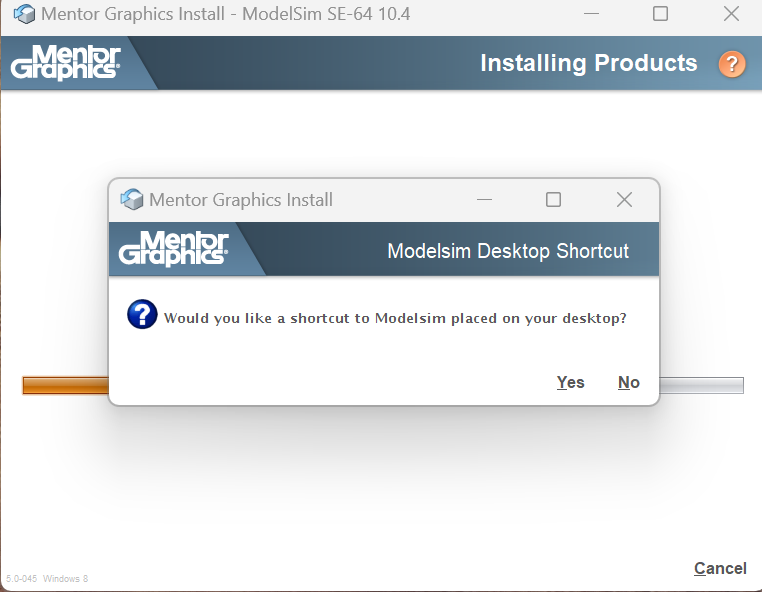Viewport: 762px width, 592px height.
Task: Minimize the main ModelSim installer window
Action: [x=591, y=14]
